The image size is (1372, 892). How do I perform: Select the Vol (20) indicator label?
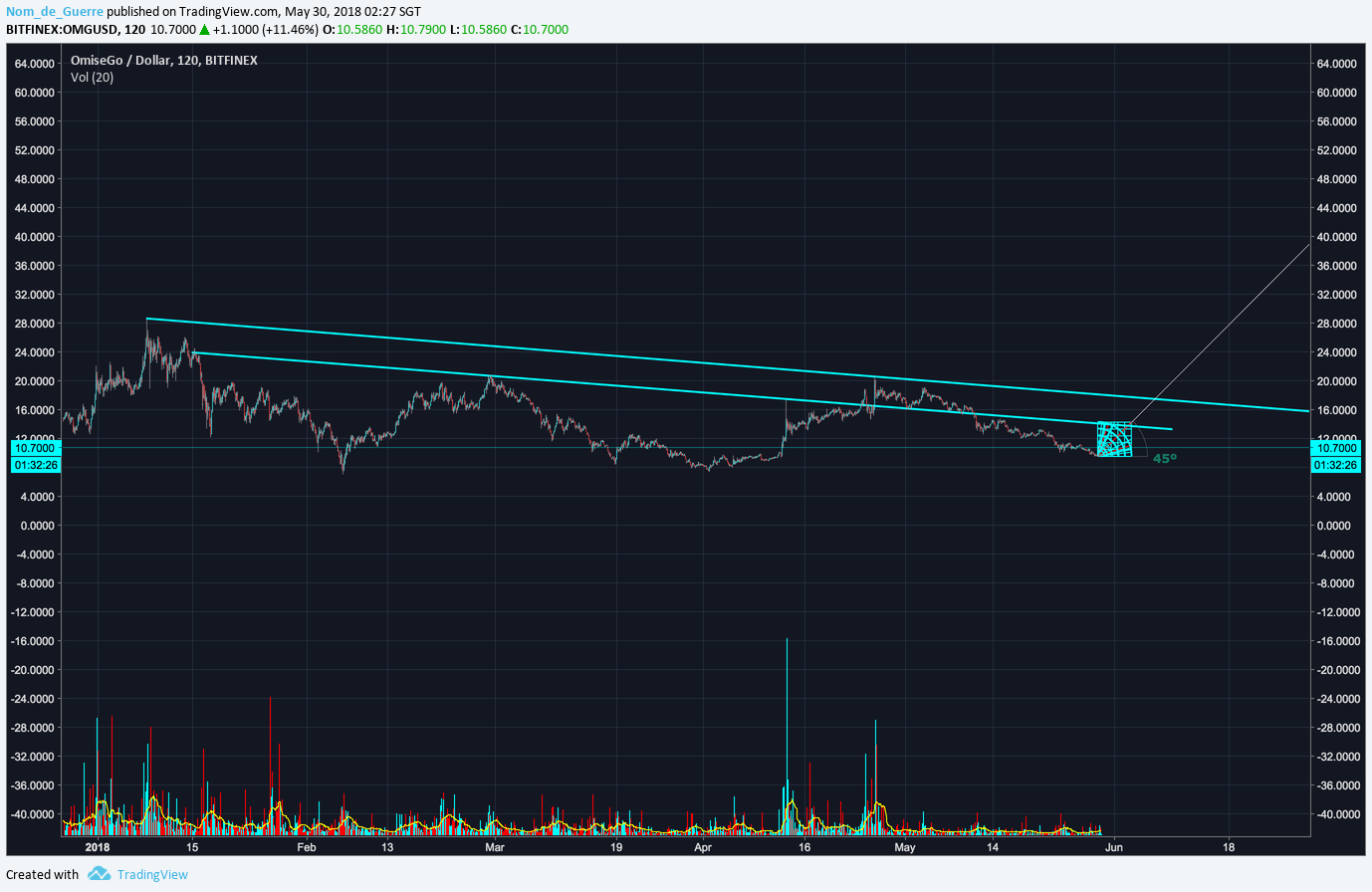[x=92, y=78]
